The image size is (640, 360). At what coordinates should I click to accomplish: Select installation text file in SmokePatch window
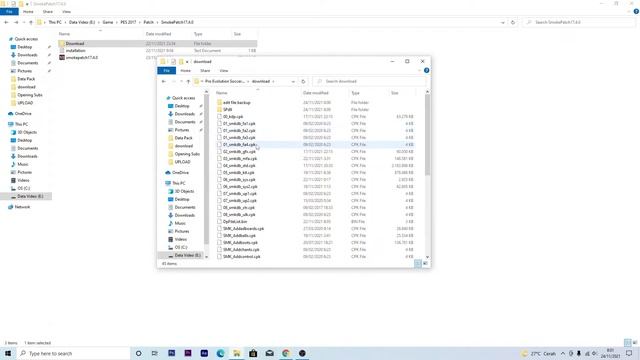click(76, 51)
